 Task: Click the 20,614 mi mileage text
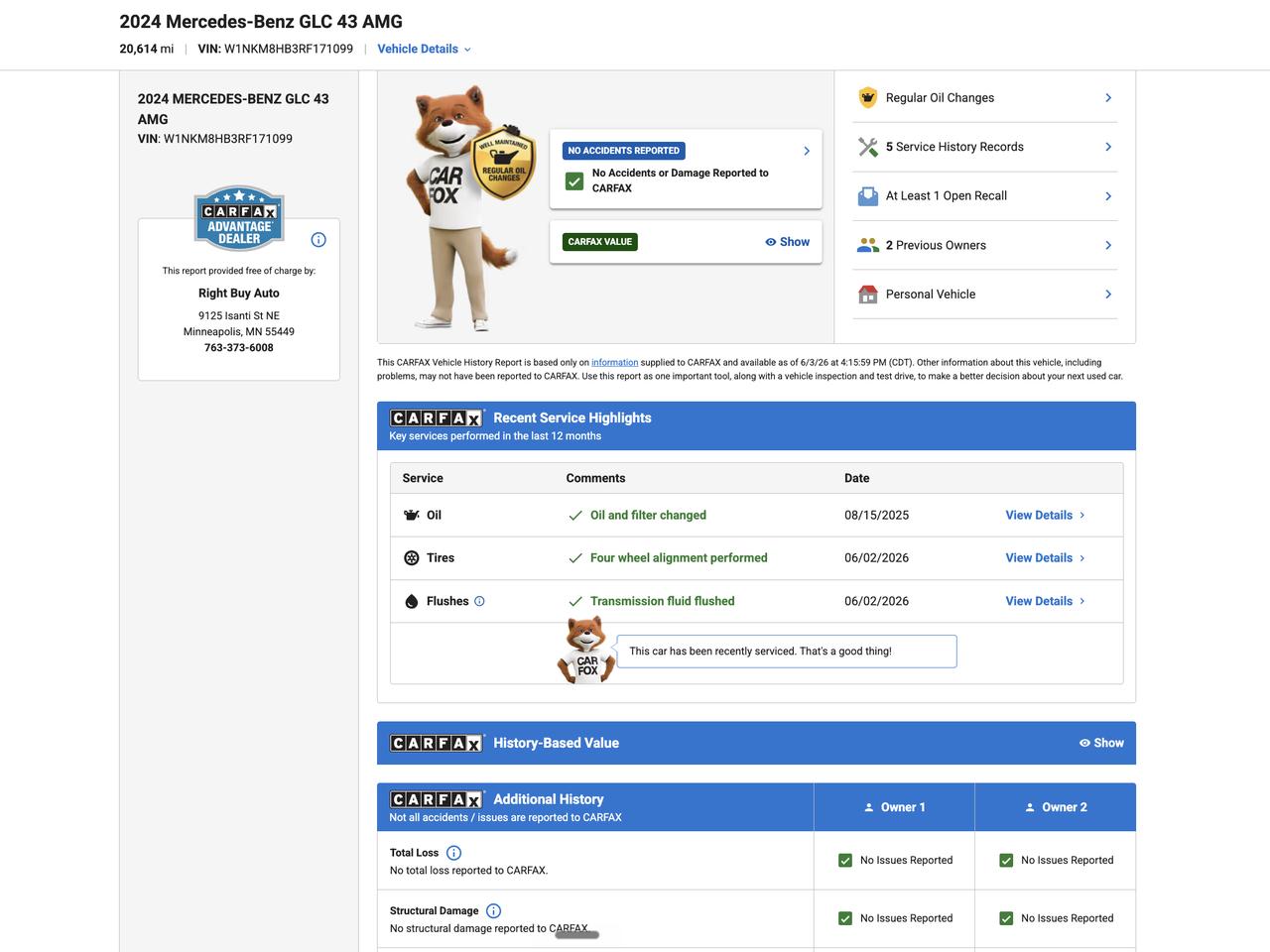[x=147, y=49]
